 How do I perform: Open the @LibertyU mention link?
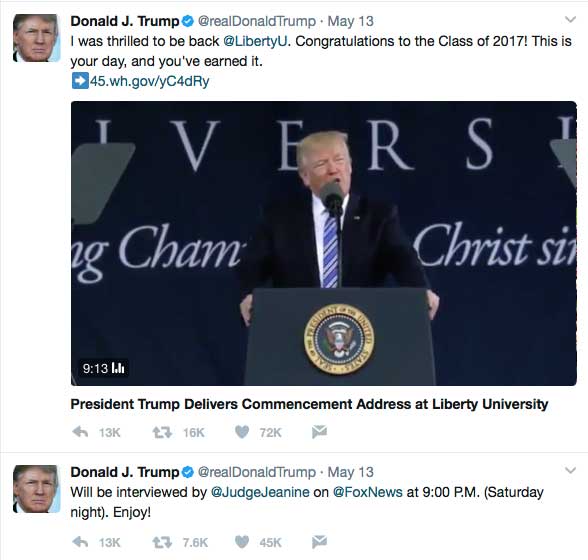(x=255, y=41)
